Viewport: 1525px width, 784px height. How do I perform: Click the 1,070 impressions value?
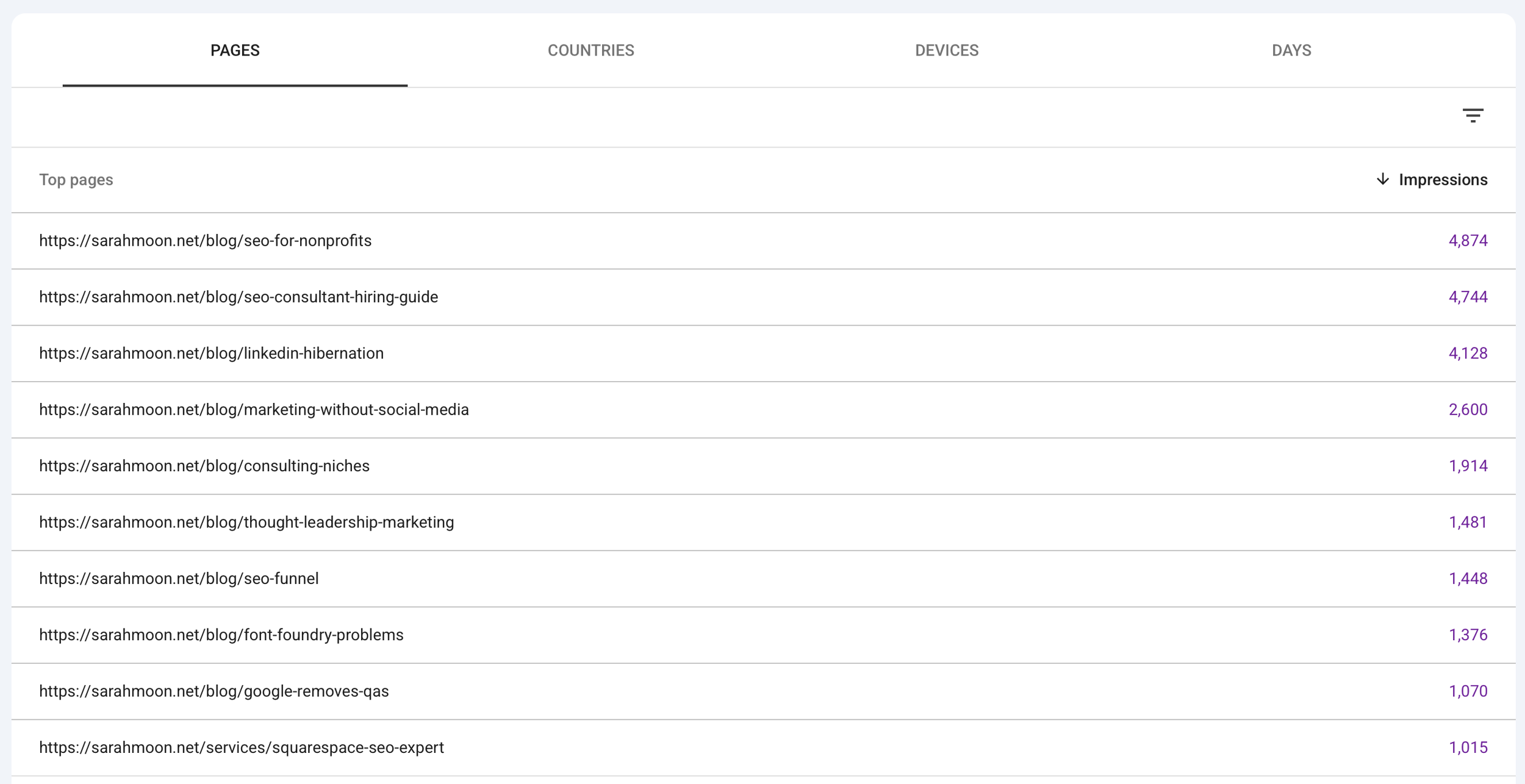(x=1468, y=691)
